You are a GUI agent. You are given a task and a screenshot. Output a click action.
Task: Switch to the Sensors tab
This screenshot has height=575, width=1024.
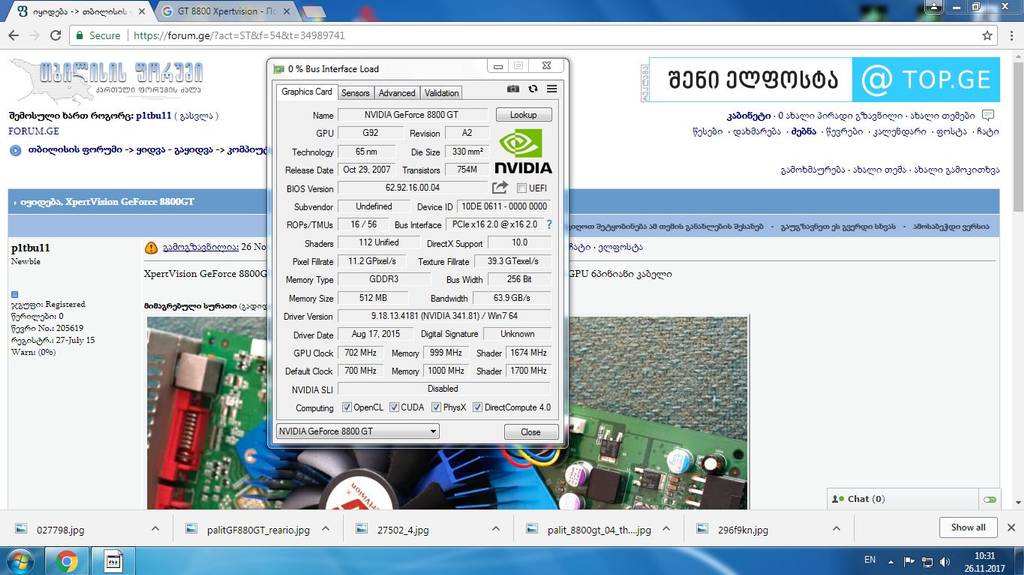pyautogui.click(x=355, y=93)
